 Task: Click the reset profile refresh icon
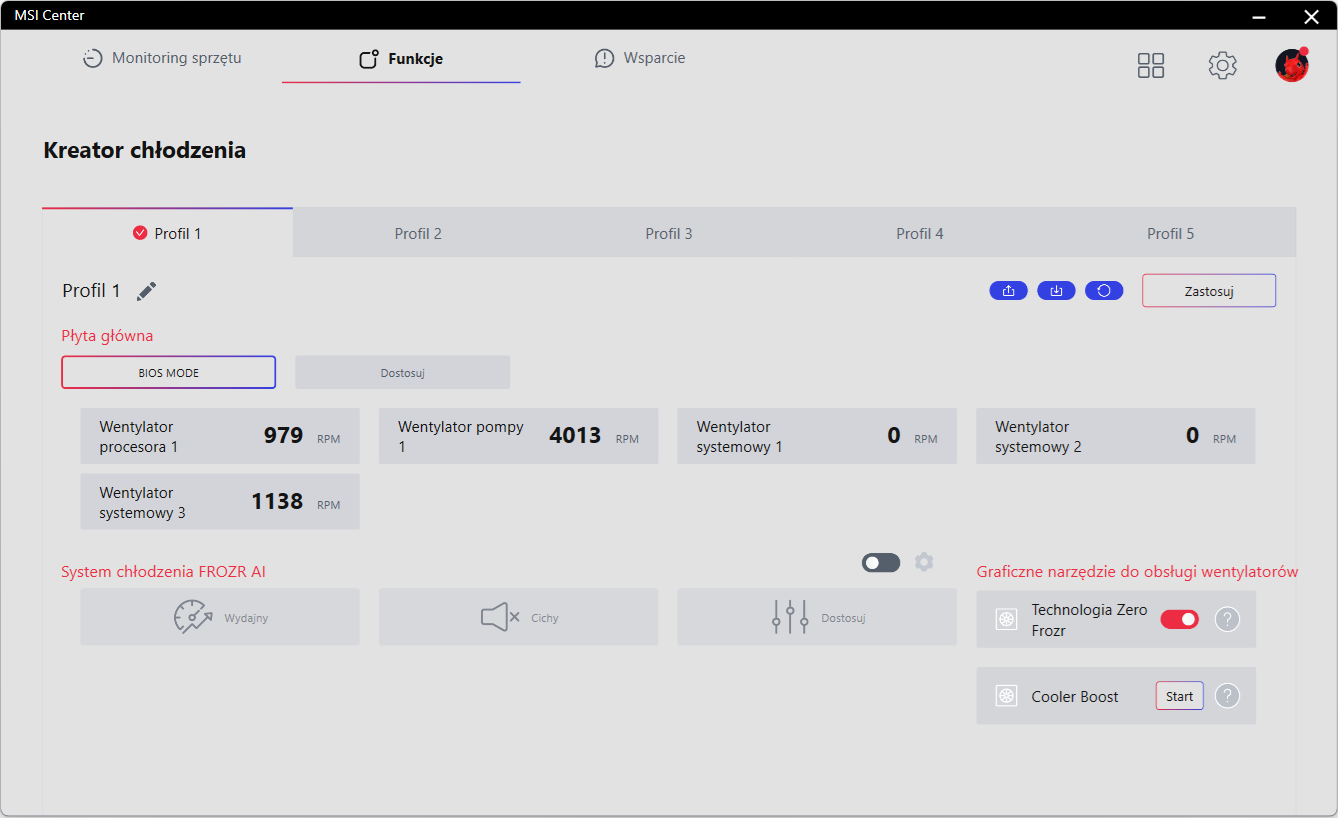click(x=1104, y=291)
